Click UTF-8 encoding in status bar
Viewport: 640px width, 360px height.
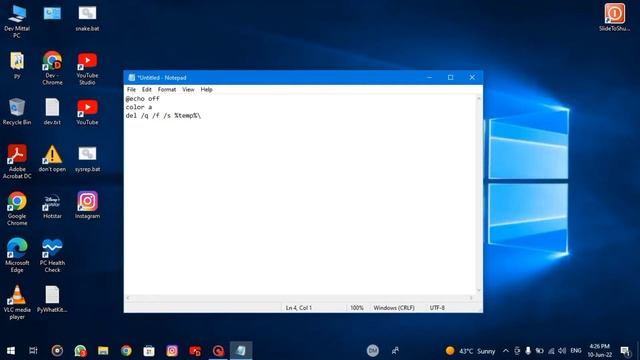(437, 308)
